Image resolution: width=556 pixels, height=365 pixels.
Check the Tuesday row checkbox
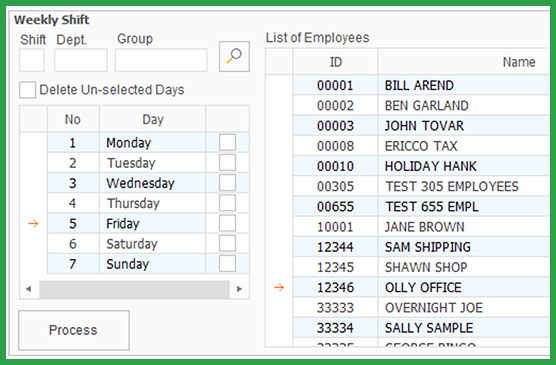227,163
